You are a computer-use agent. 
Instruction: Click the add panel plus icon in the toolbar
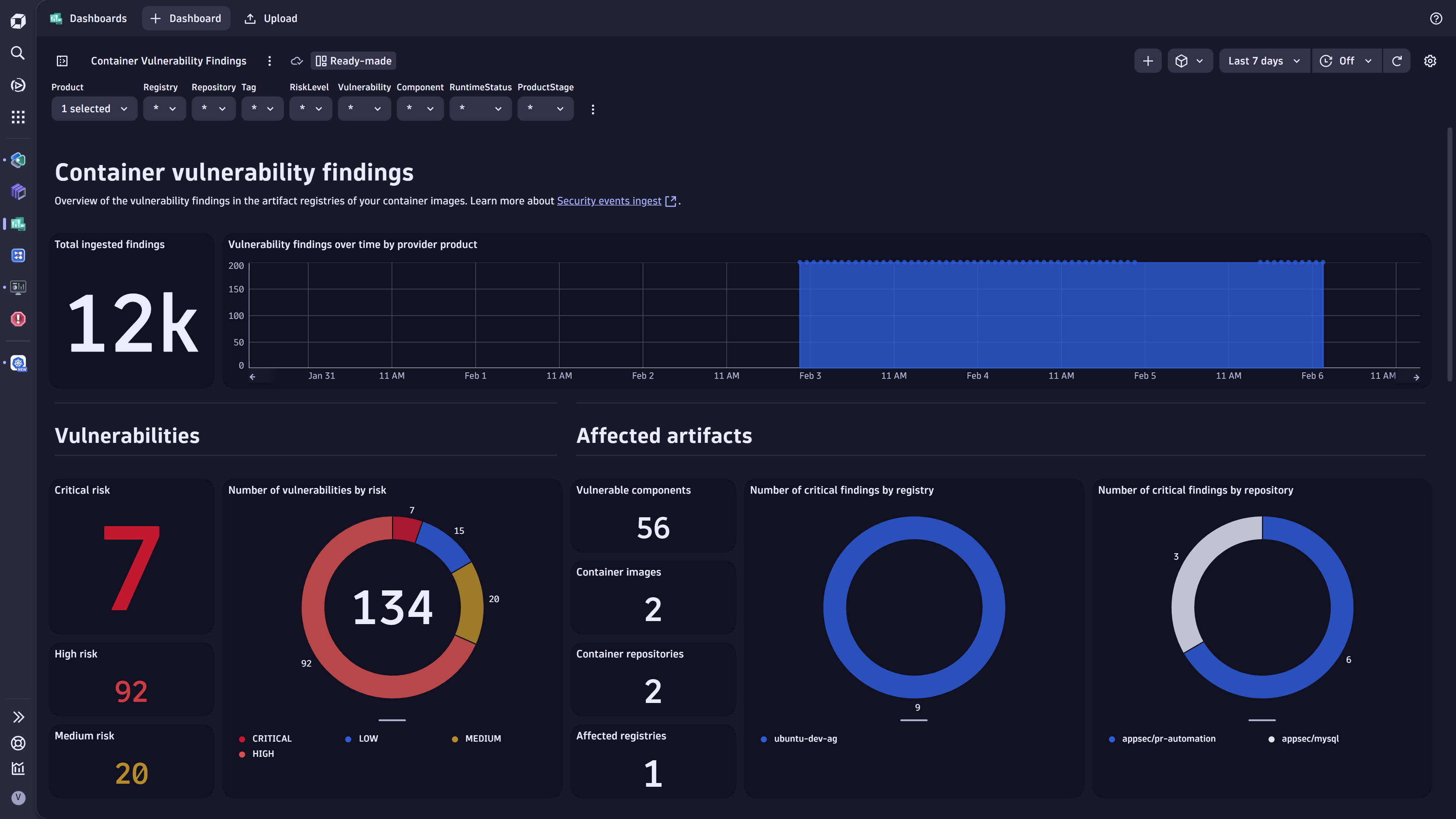pos(1148,61)
